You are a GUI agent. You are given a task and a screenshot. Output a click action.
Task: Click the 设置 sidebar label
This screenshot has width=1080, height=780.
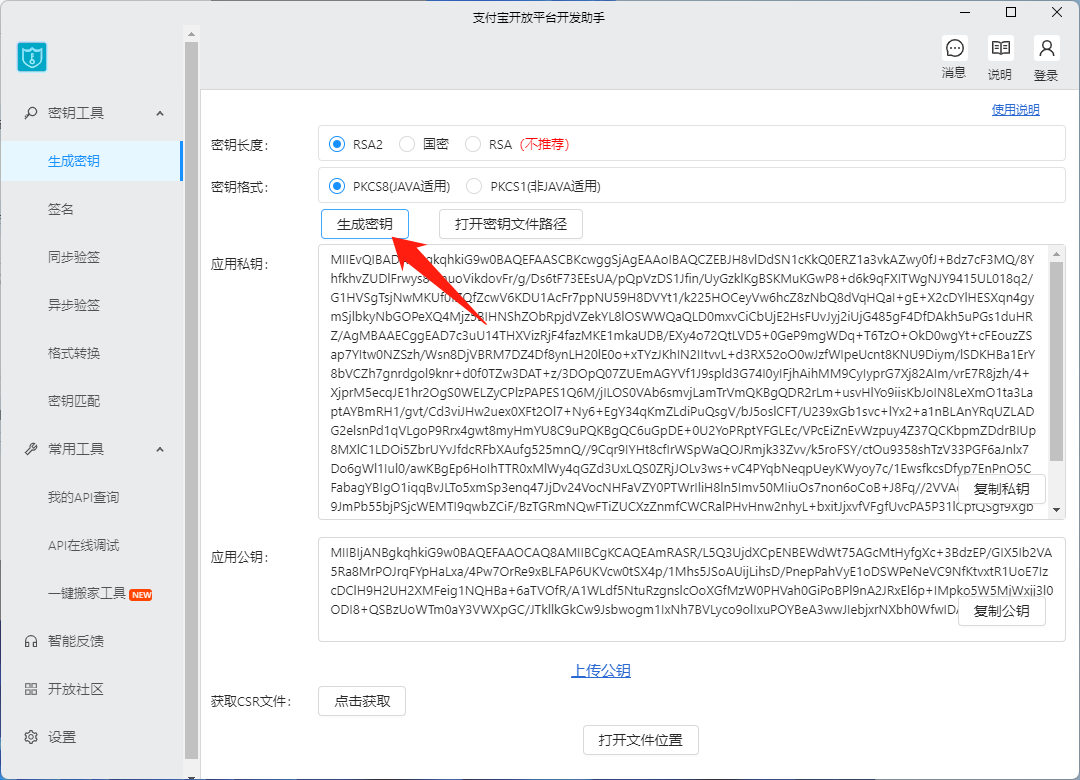(62, 737)
